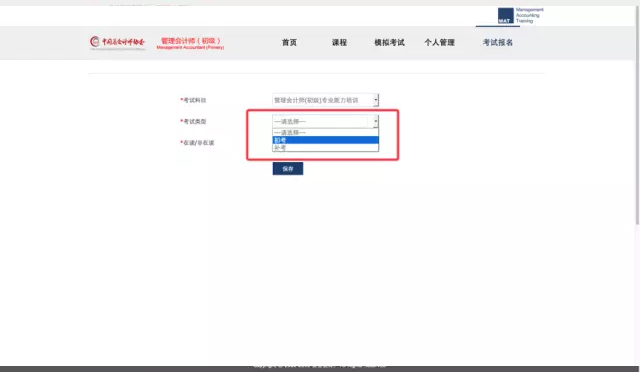This screenshot has width=640, height=372.
Task: Choose the 请选择 placeholder option in list
Action: pyautogui.click(x=325, y=132)
